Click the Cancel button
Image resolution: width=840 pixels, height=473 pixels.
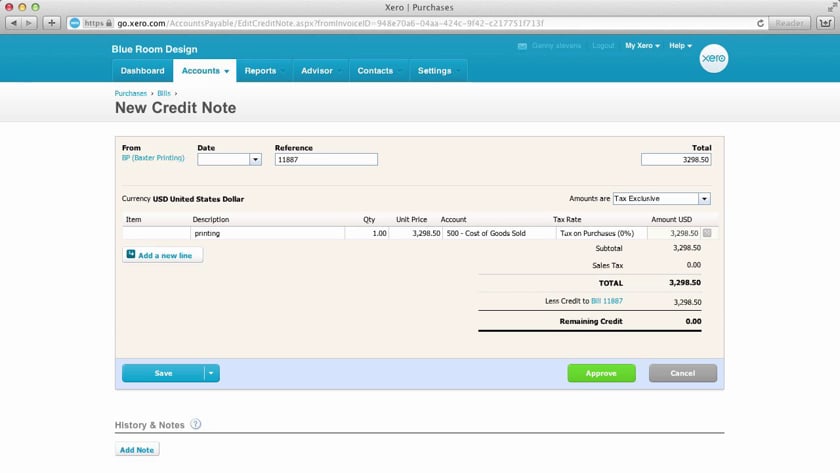(682, 373)
